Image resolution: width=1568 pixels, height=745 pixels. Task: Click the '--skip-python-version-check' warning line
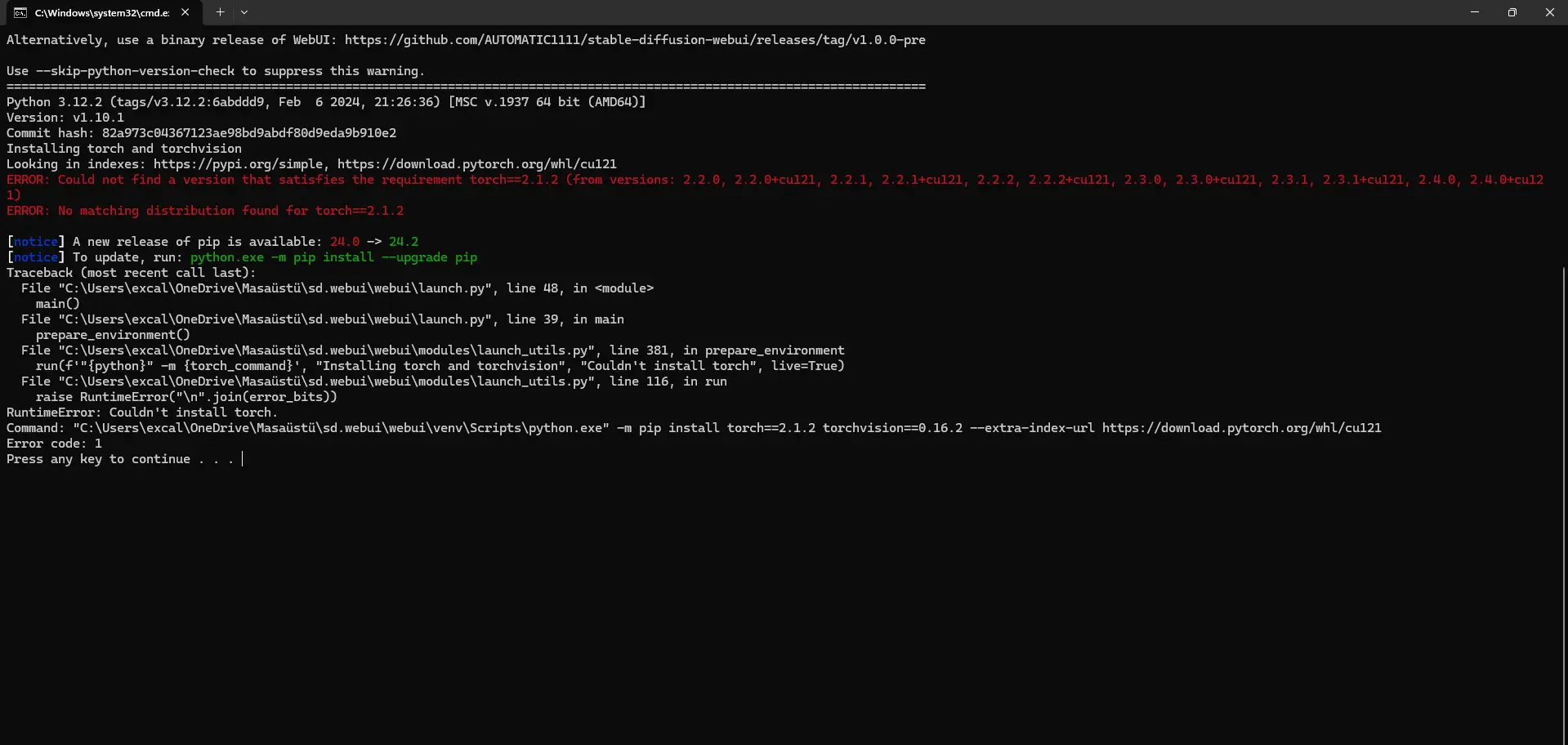(216, 71)
